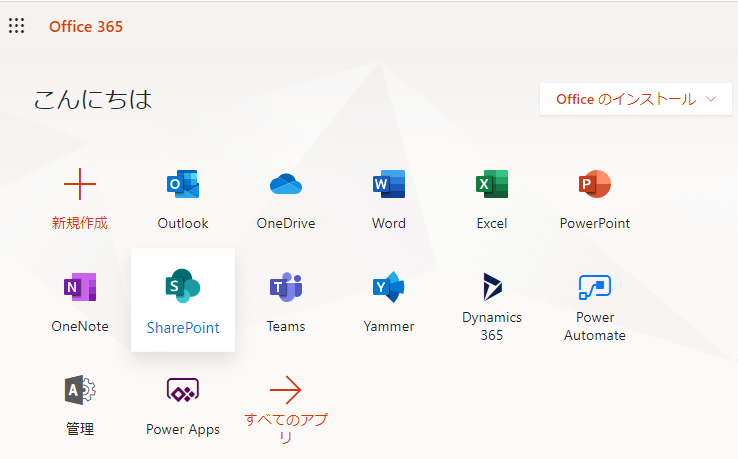Open the Teams app icon
738x459 pixels.
click(x=286, y=287)
